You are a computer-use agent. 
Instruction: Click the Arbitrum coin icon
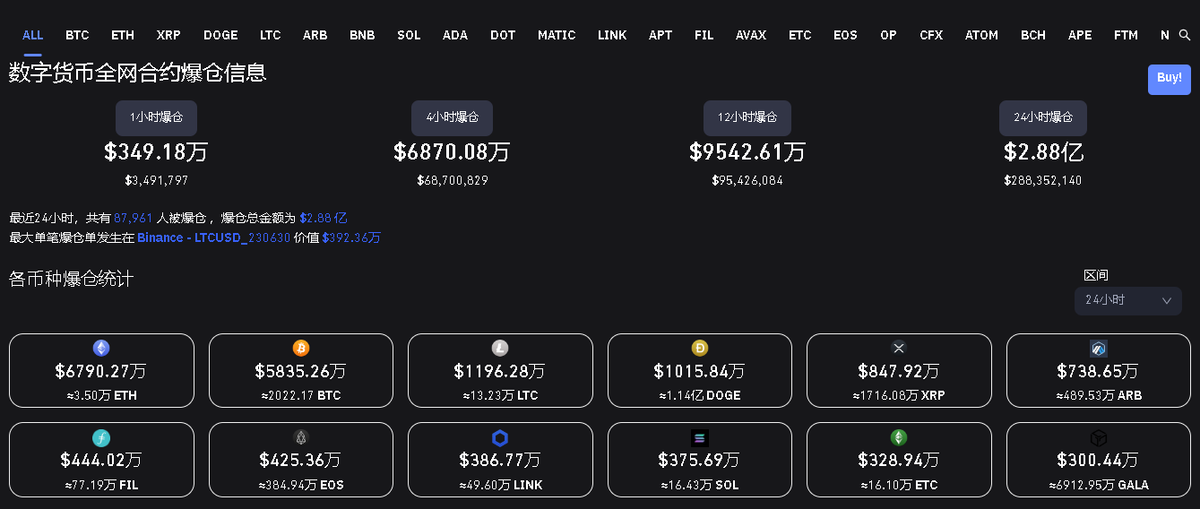click(x=1098, y=348)
